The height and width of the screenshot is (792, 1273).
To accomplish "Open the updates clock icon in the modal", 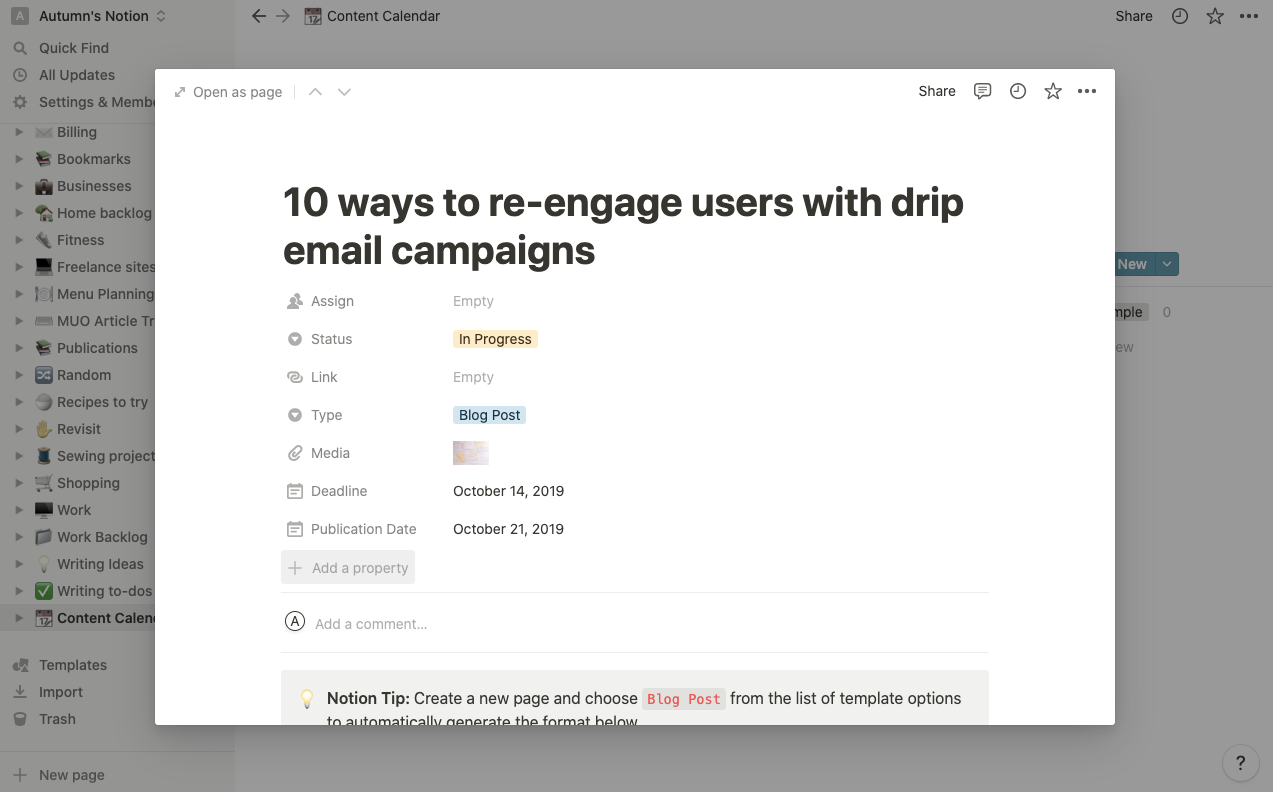I will click(x=1018, y=91).
